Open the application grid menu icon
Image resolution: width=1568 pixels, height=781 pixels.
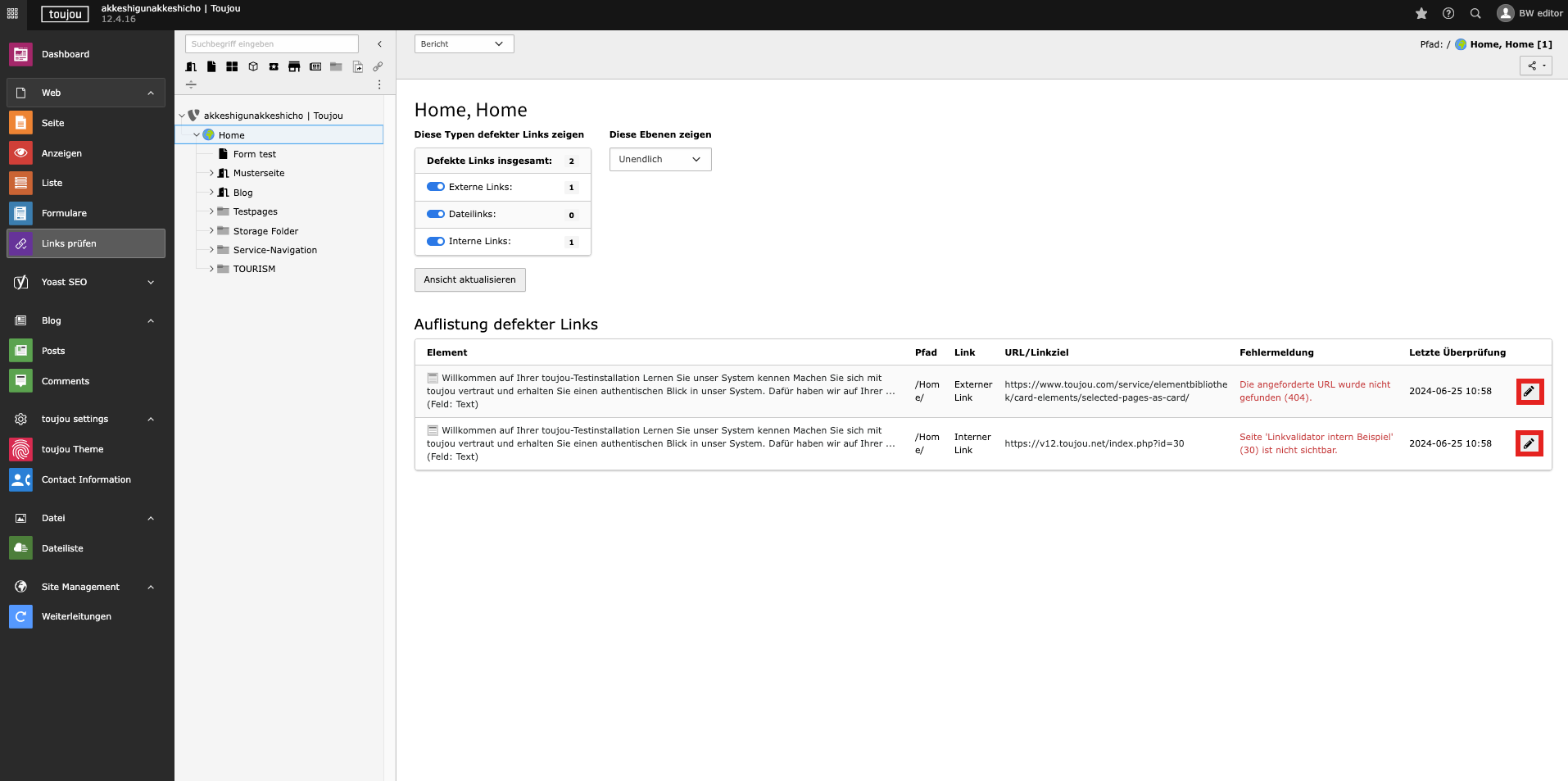click(x=12, y=13)
